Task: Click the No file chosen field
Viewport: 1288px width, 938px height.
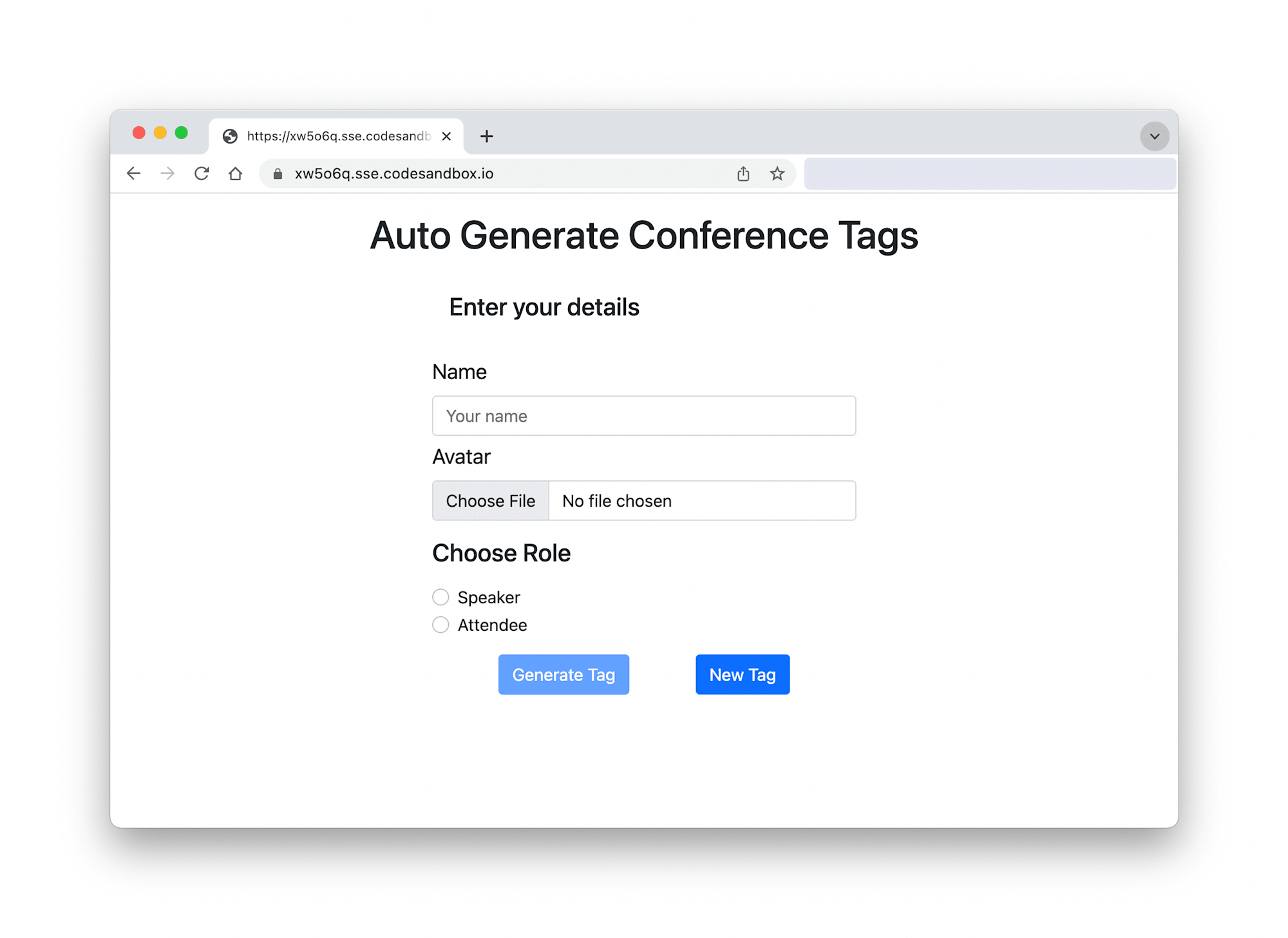Action: [x=702, y=500]
